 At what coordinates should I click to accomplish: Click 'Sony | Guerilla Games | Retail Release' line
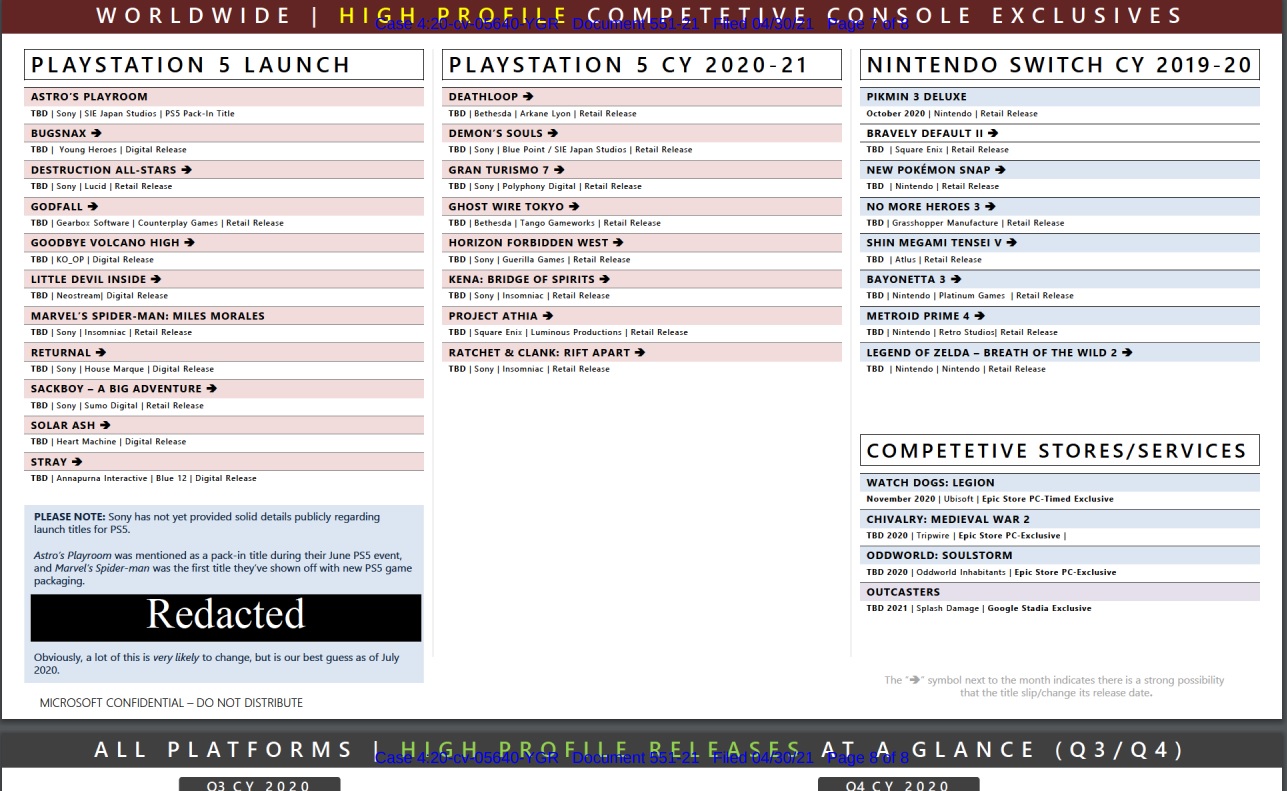(x=539, y=260)
